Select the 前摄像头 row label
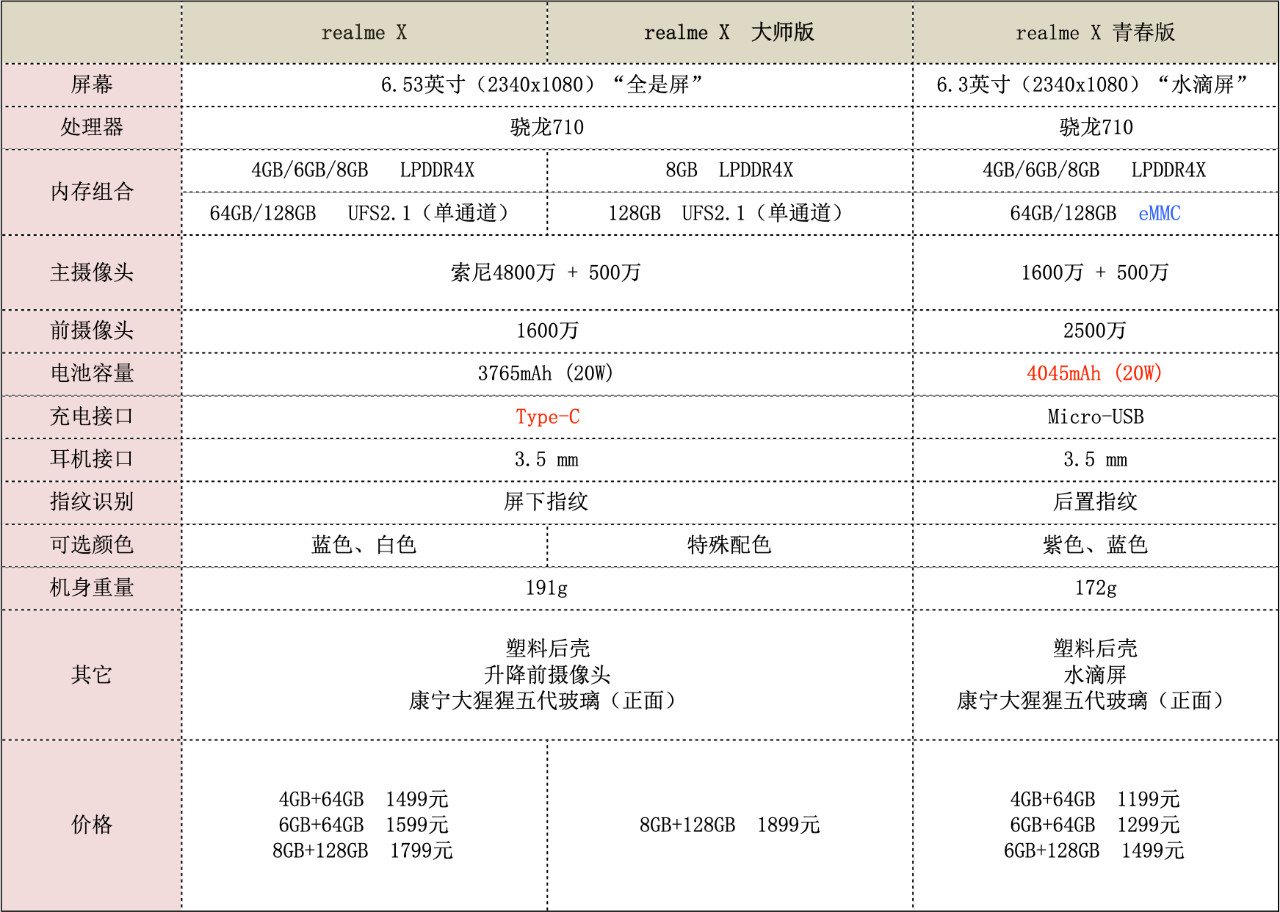 pos(90,331)
